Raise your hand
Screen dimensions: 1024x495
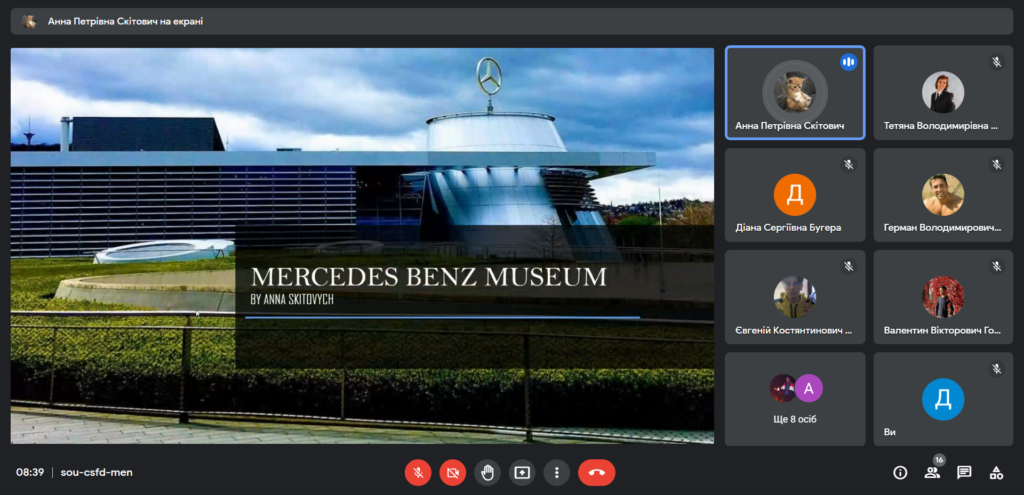pyautogui.click(x=487, y=472)
